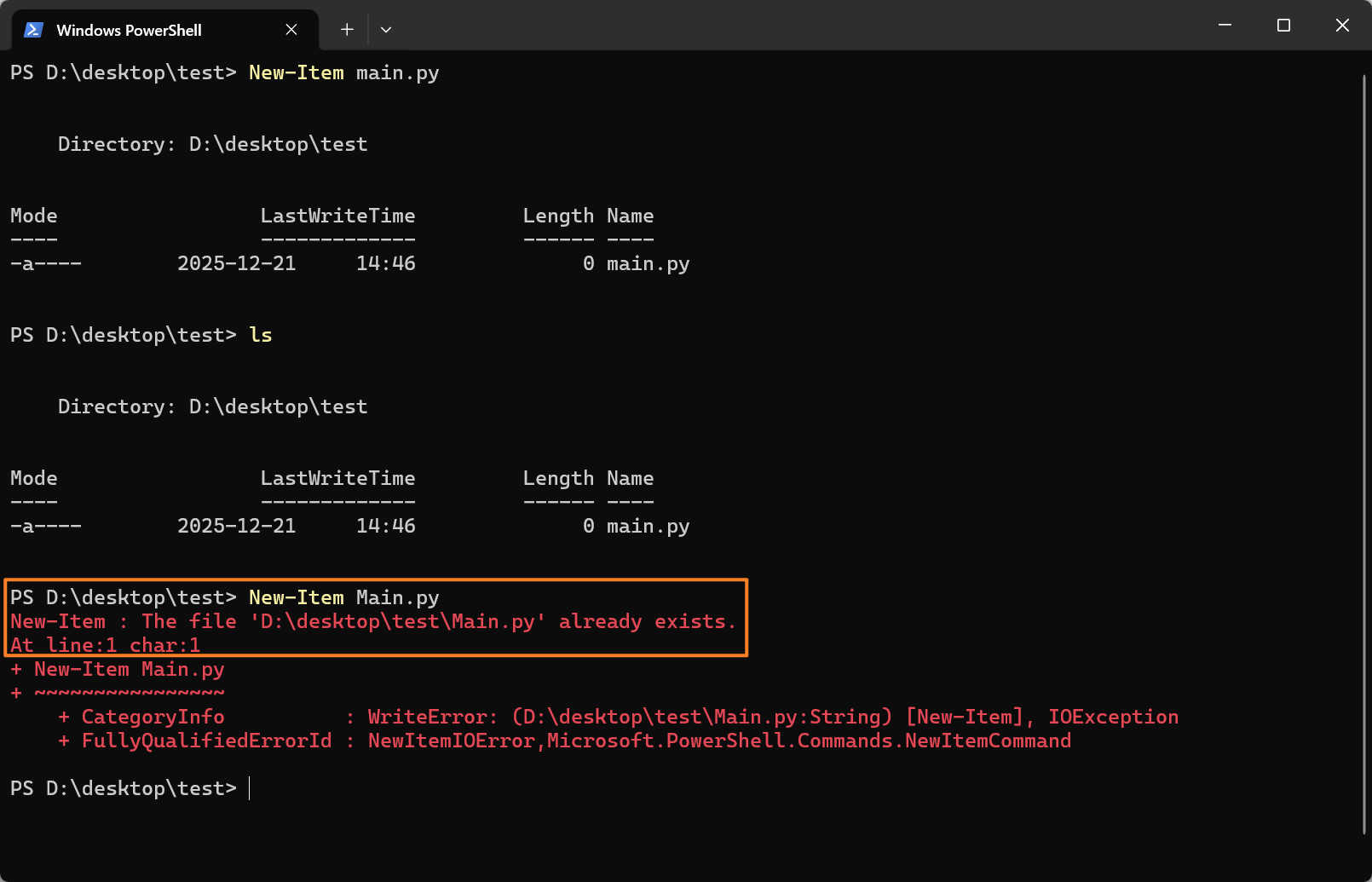Minimize the terminal window
1372x882 pixels.
(x=1225, y=26)
